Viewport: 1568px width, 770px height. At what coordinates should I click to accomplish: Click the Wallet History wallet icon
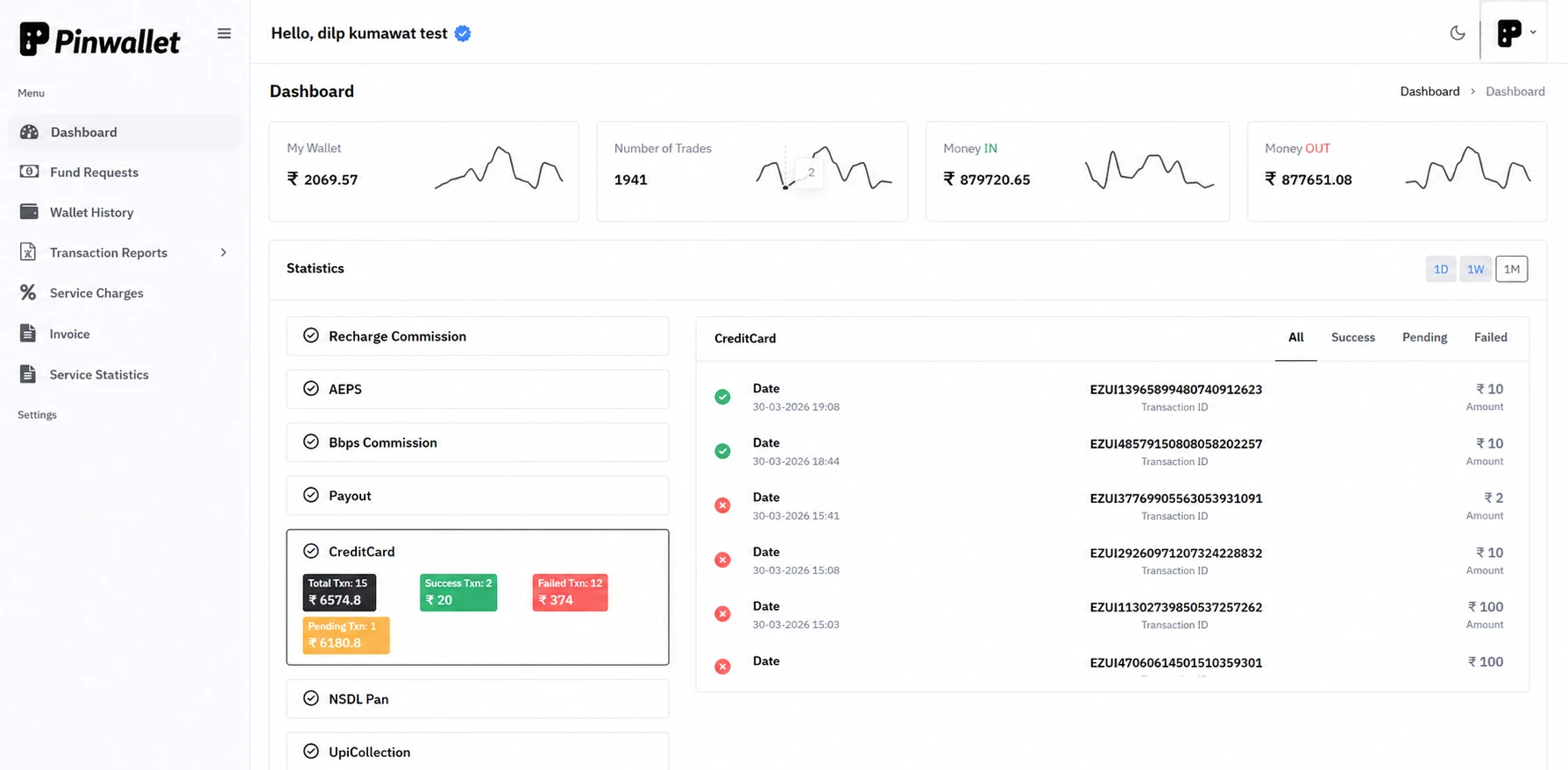29,212
